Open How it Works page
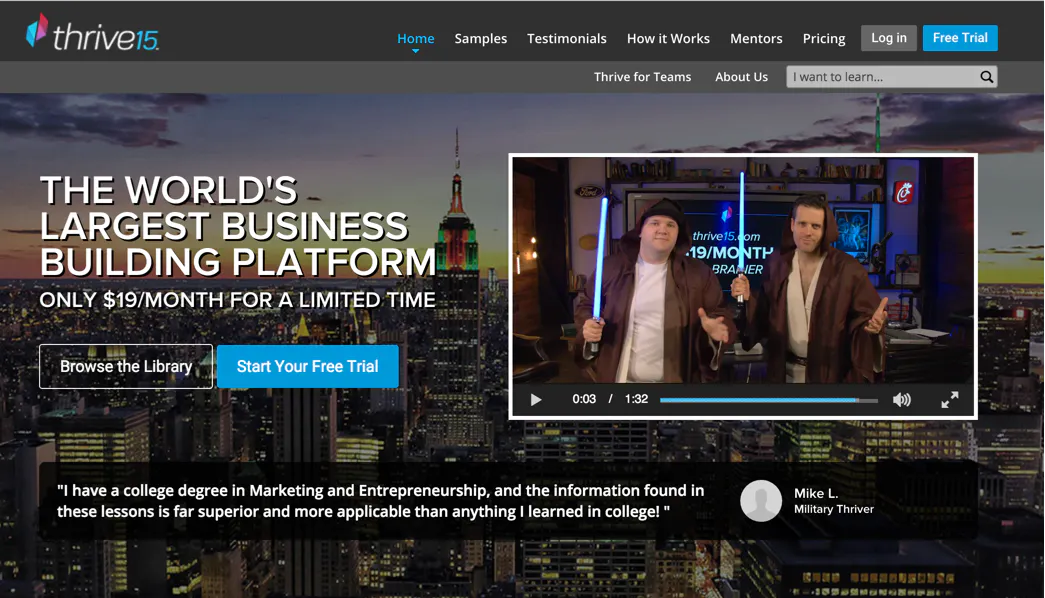This screenshot has width=1045, height=598. [668, 39]
